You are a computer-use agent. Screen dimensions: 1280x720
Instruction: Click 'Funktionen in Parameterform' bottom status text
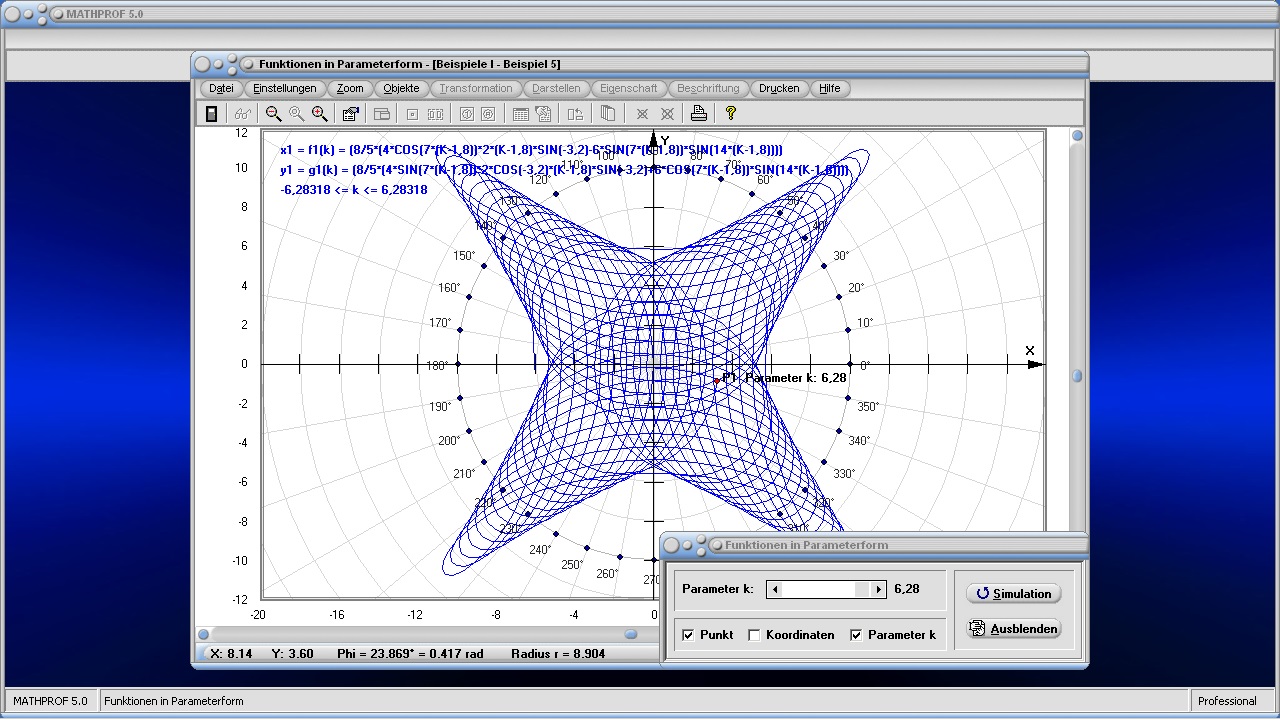coord(174,701)
